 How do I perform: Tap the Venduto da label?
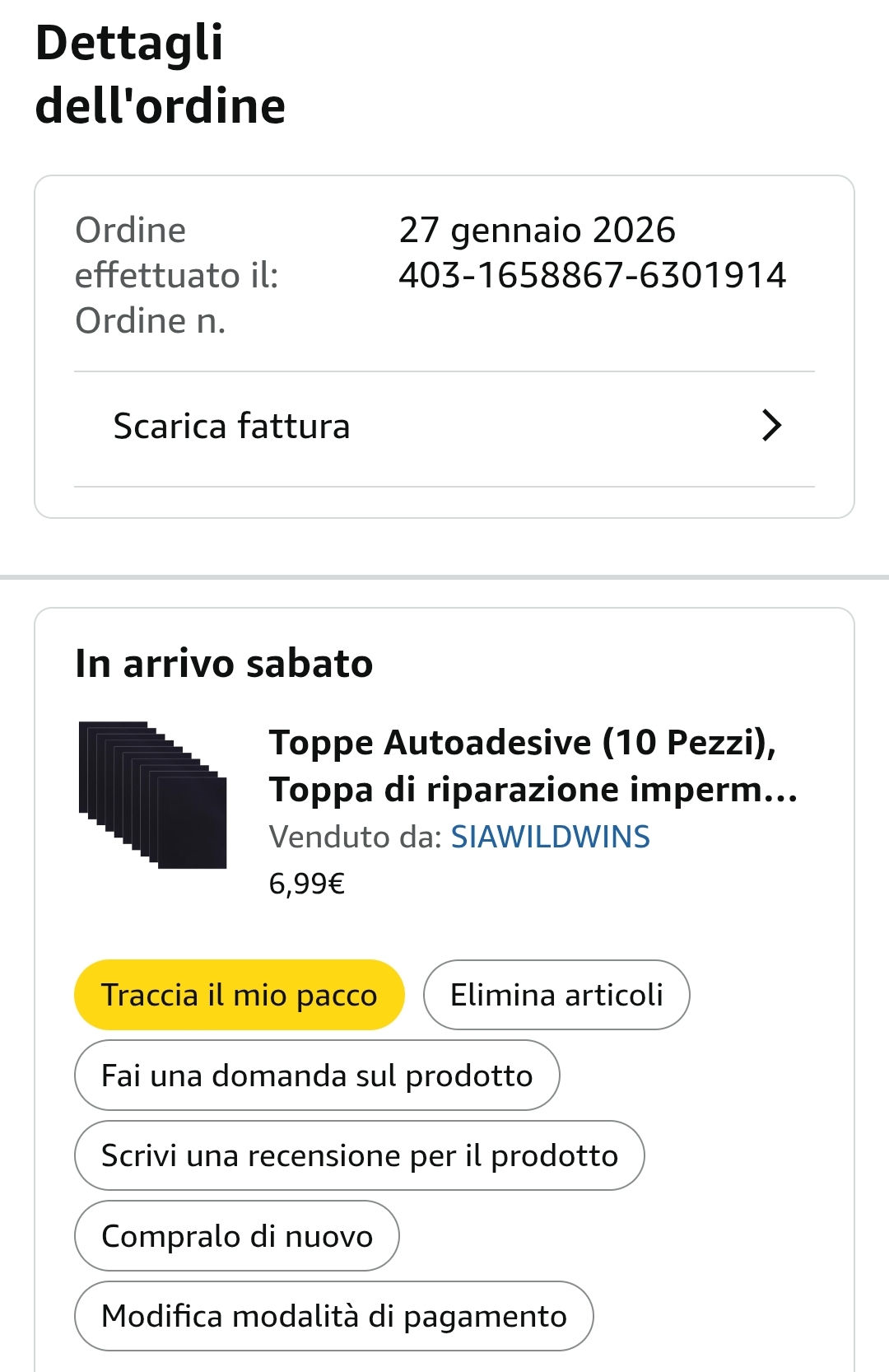click(x=355, y=837)
